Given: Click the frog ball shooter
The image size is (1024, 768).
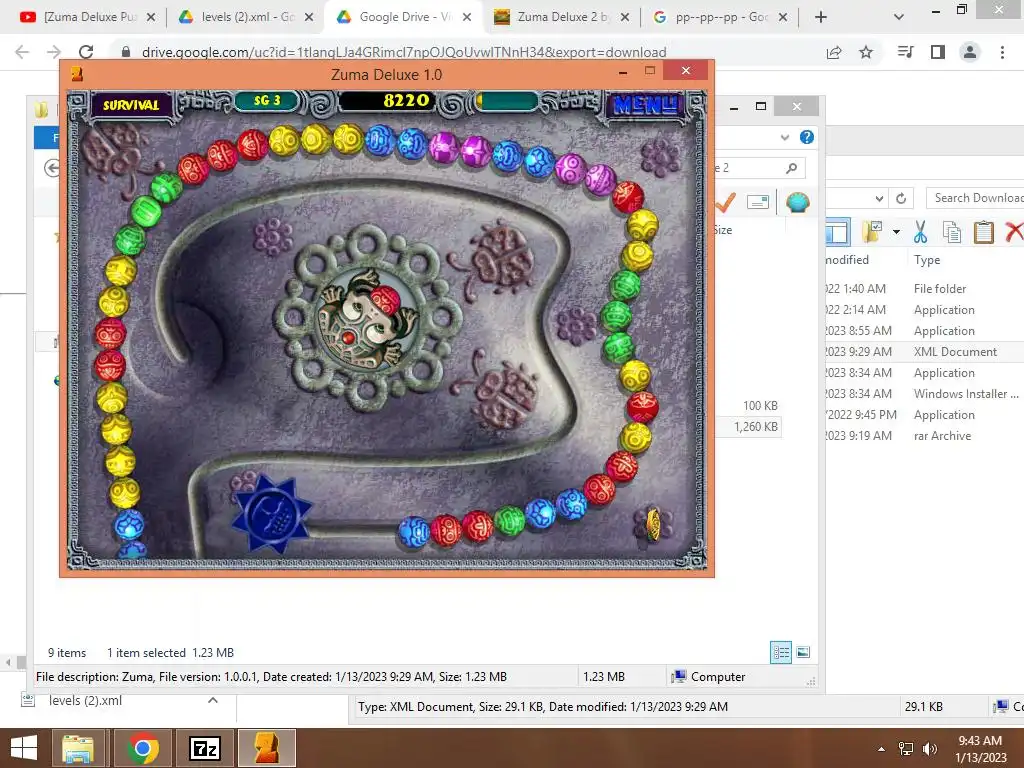Looking at the screenshot, I should pos(367,319).
